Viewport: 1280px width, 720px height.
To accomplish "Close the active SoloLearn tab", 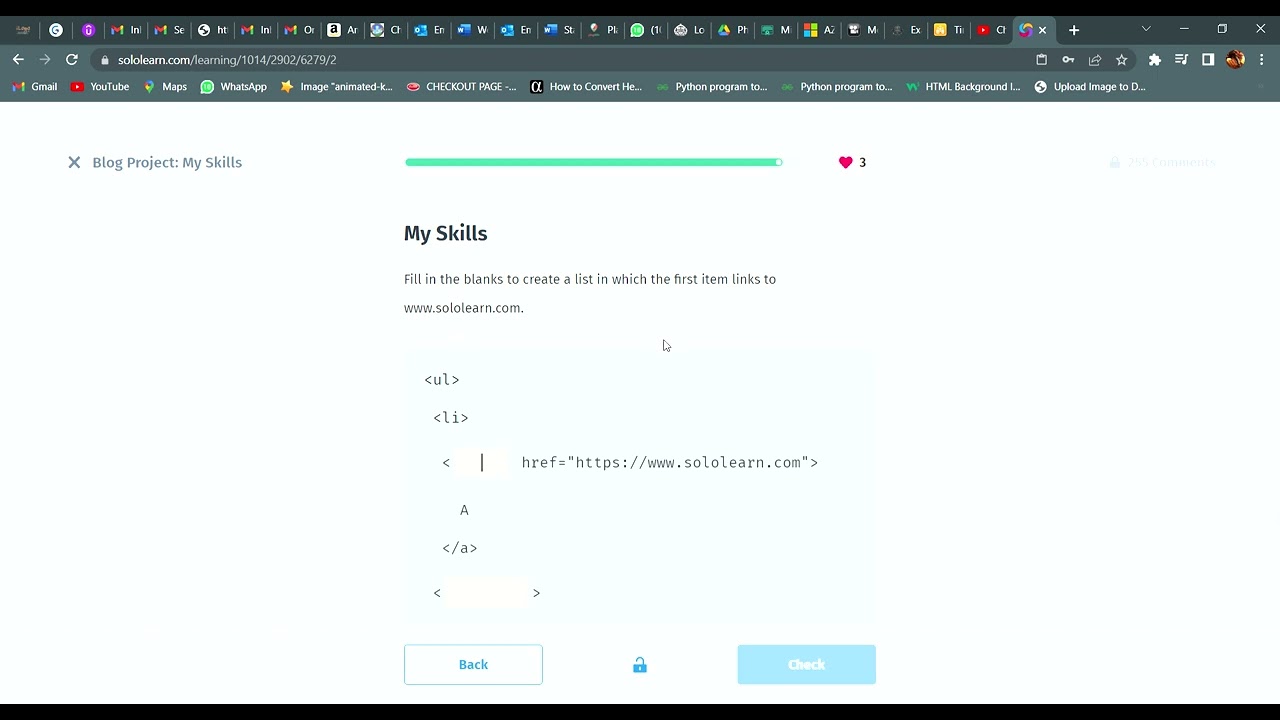I will [x=1042, y=30].
